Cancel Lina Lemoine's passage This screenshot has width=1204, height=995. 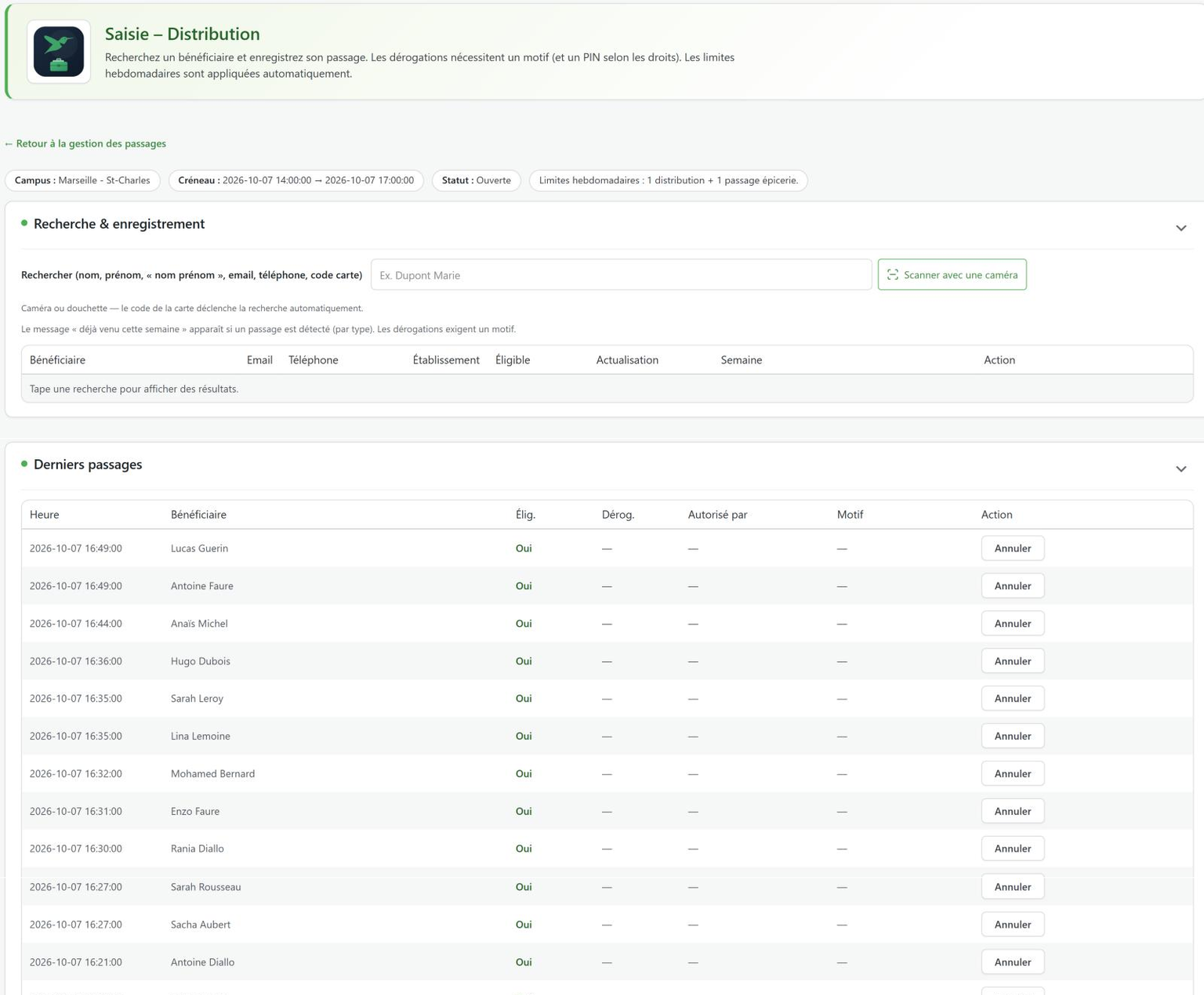[x=1012, y=736]
